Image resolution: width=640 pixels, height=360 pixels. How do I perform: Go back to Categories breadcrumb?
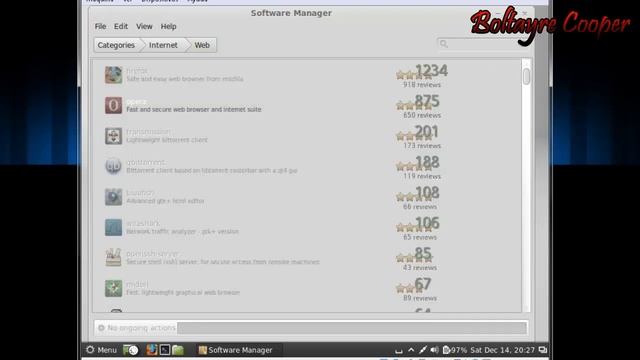tap(116, 45)
